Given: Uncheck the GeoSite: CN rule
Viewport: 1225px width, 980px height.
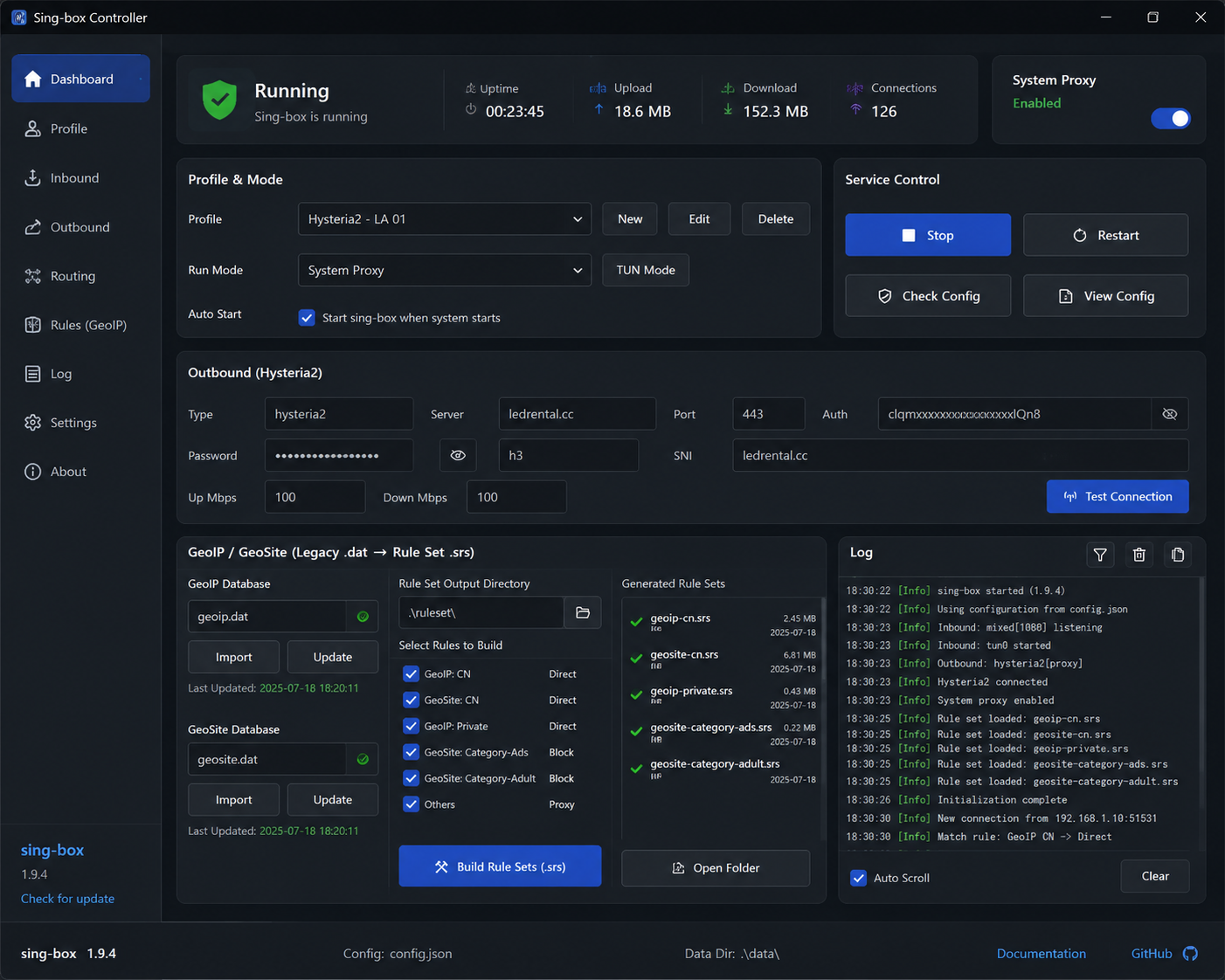Looking at the screenshot, I should tap(411, 700).
